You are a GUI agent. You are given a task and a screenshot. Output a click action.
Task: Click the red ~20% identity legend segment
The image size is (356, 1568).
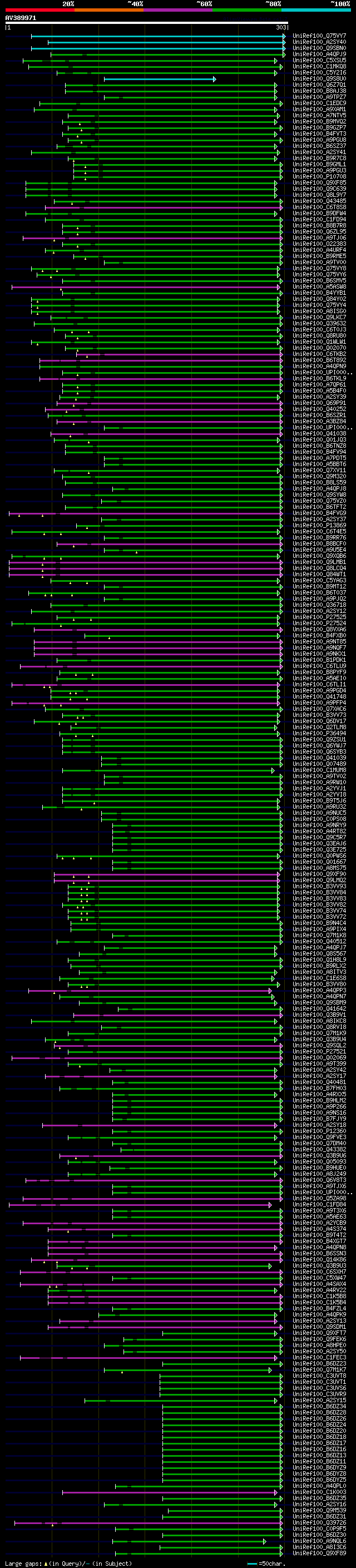(x=39, y=10)
